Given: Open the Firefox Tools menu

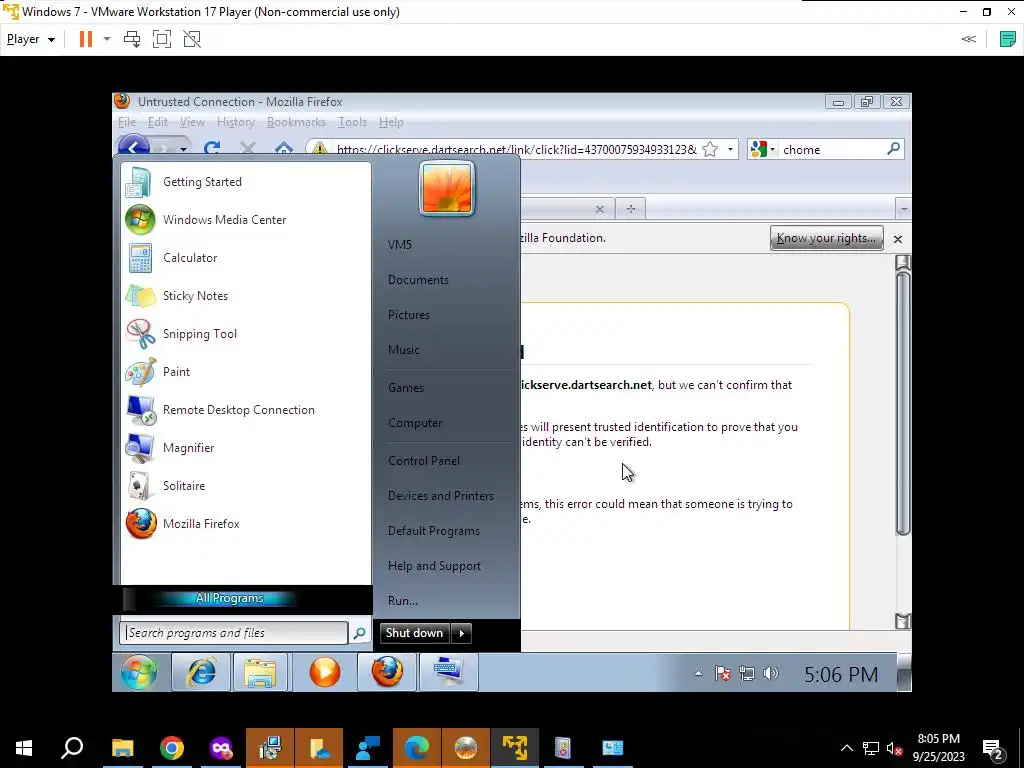Looking at the screenshot, I should pos(352,122).
